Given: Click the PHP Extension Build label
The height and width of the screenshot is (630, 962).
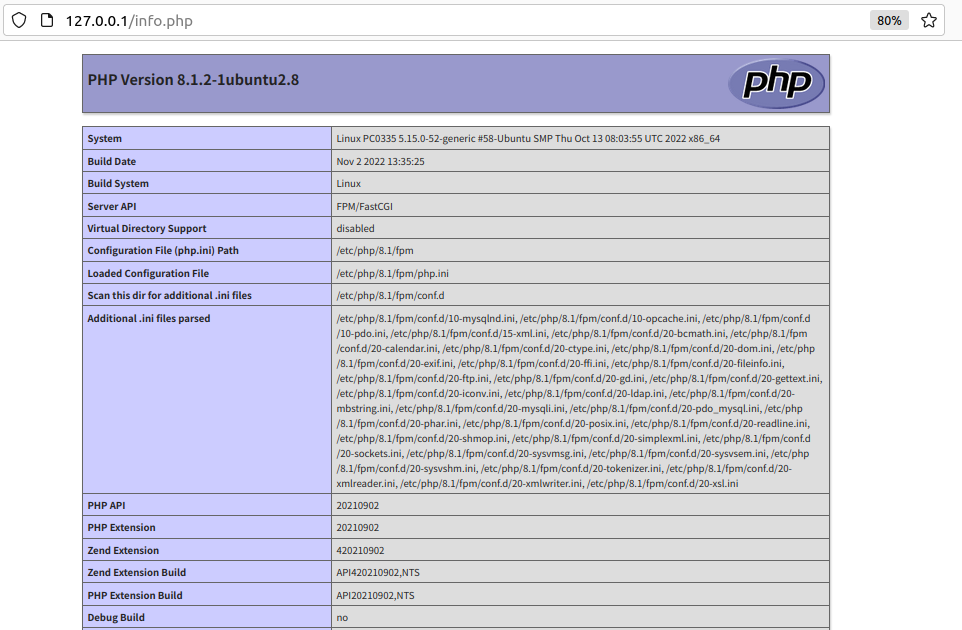Looking at the screenshot, I should point(134,595).
